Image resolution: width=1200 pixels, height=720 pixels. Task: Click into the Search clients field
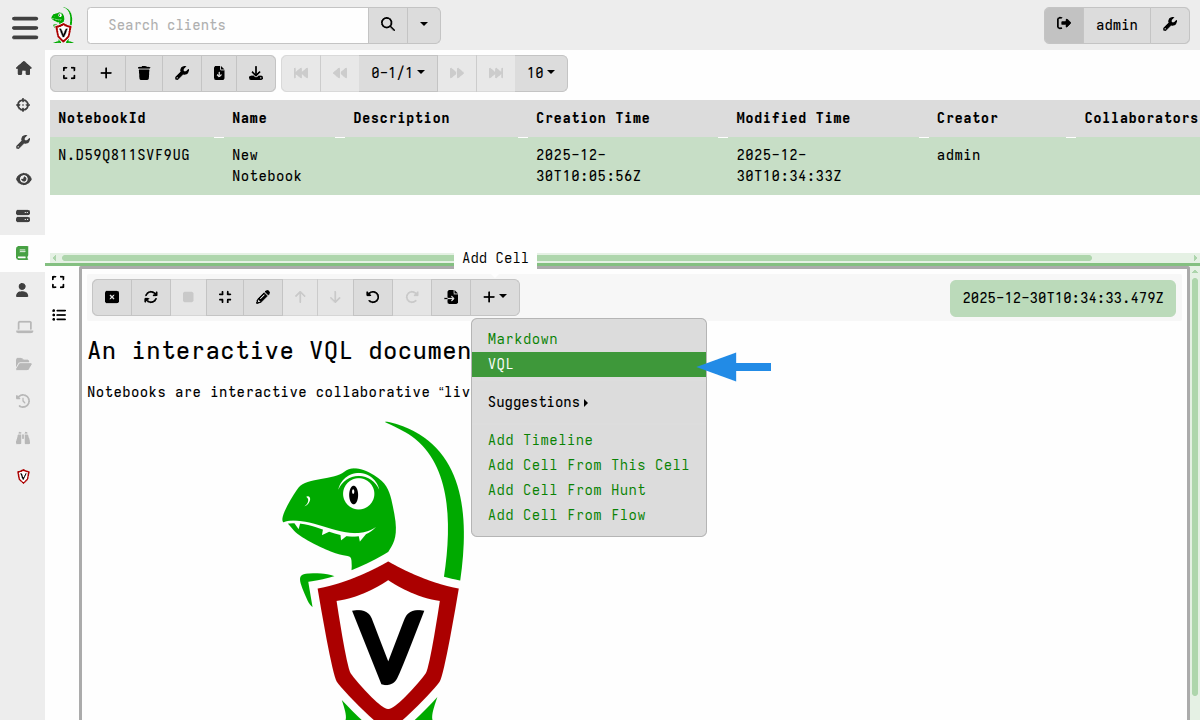point(227,25)
